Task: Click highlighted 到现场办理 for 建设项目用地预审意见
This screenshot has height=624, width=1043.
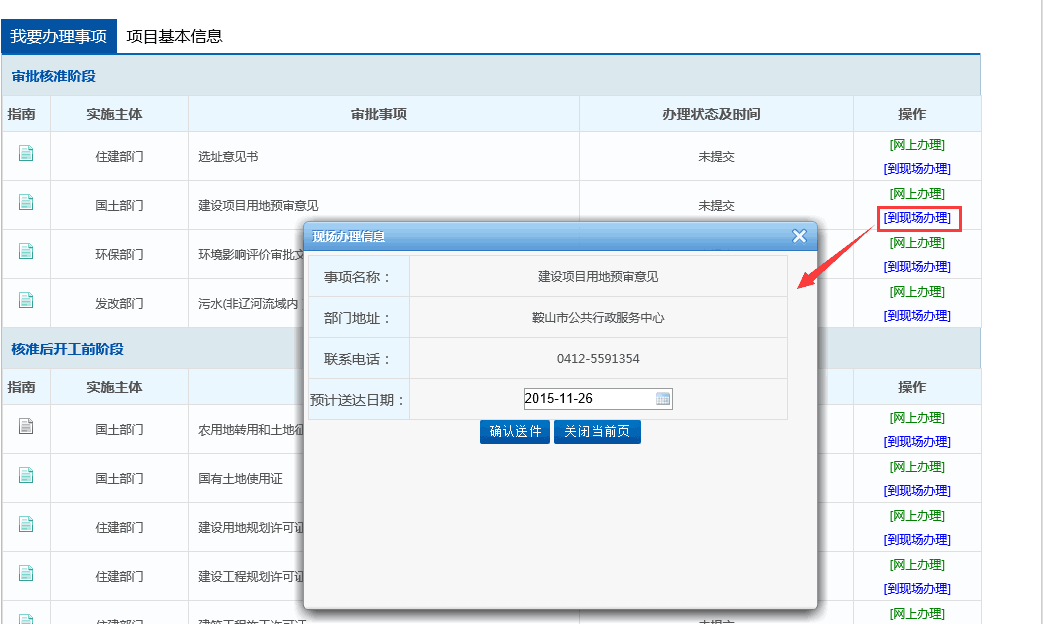Action: click(918, 218)
